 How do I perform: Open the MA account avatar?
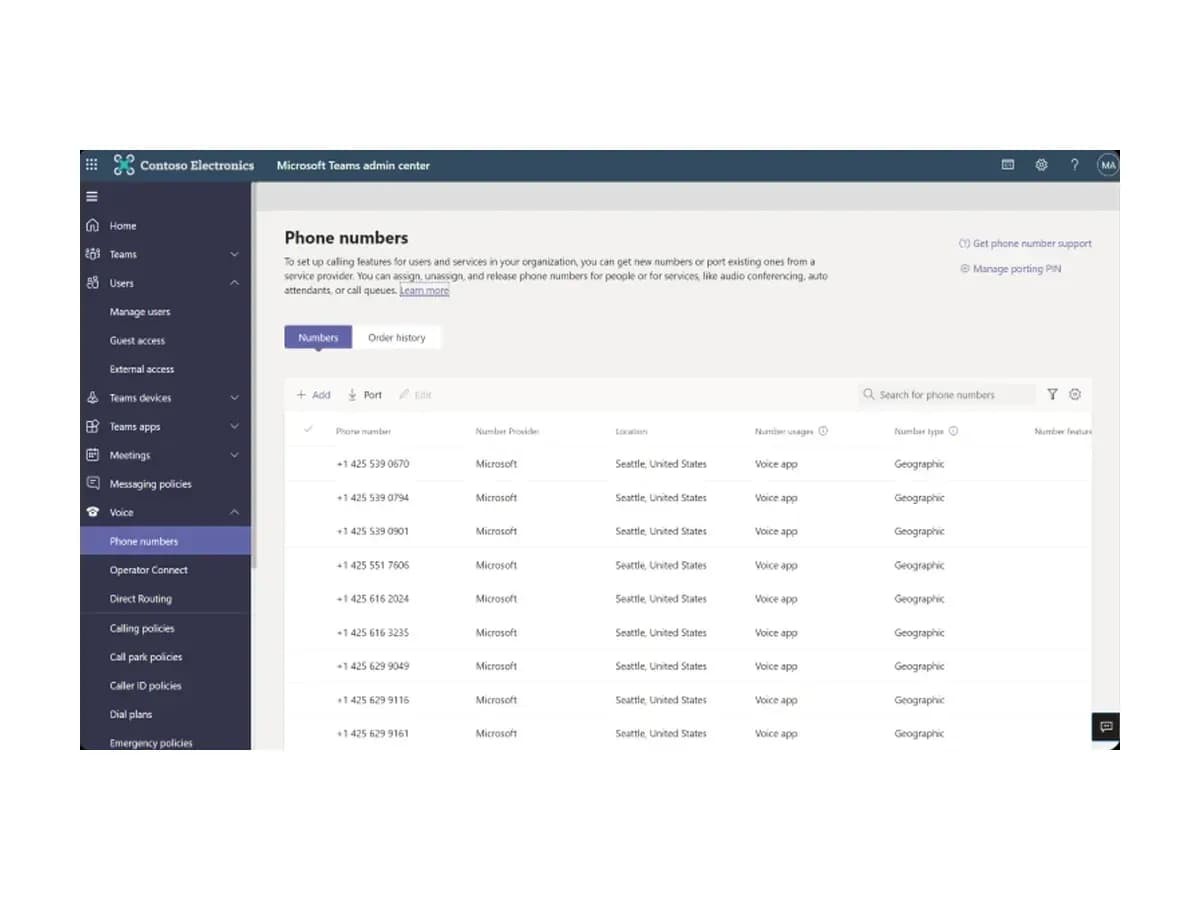1108,165
